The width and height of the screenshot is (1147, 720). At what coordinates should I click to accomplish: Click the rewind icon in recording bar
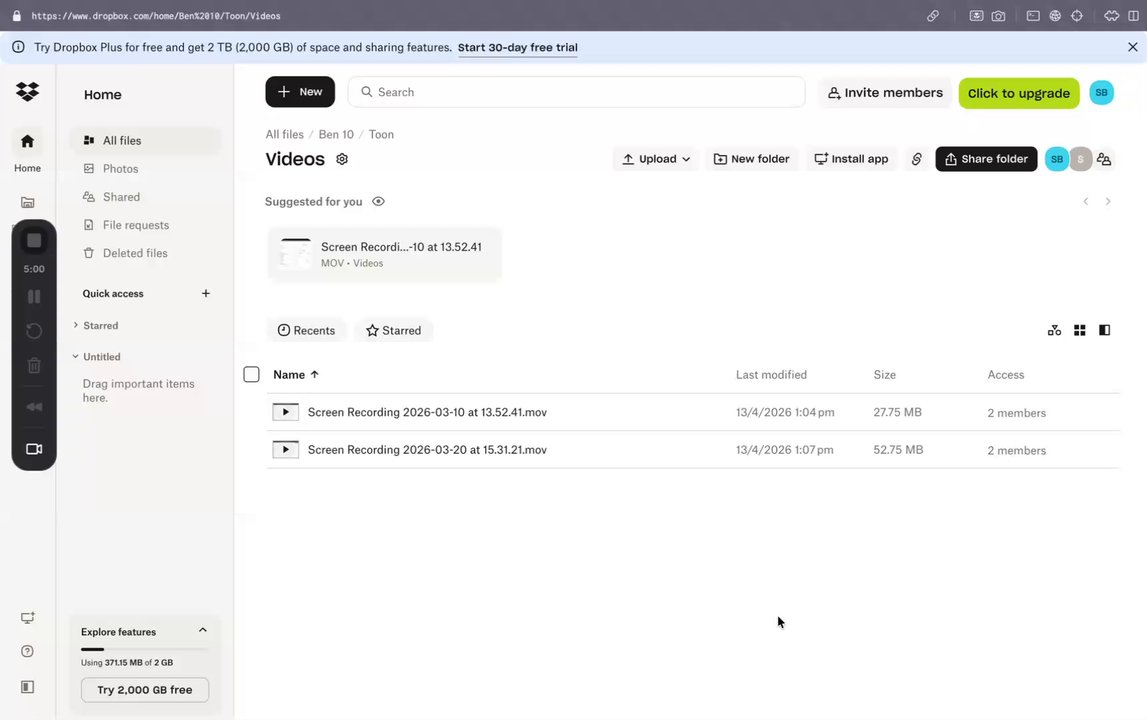(34, 407)
